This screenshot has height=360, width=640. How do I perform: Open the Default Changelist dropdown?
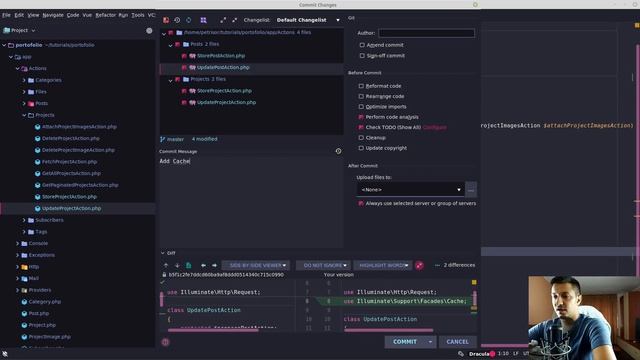[x=308, y=20]
